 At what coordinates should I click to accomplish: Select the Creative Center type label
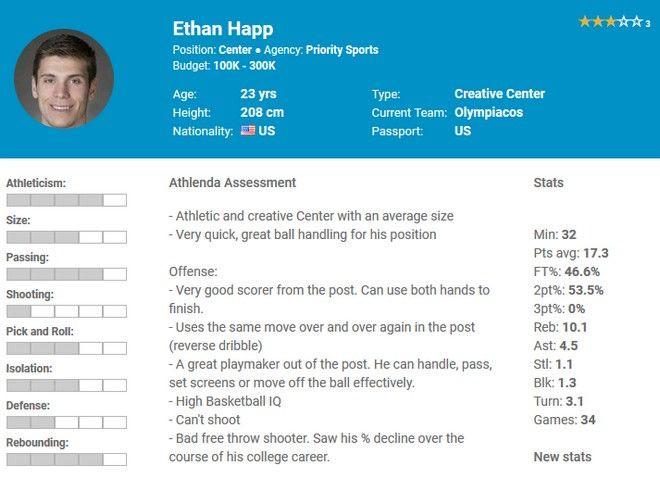499,94
